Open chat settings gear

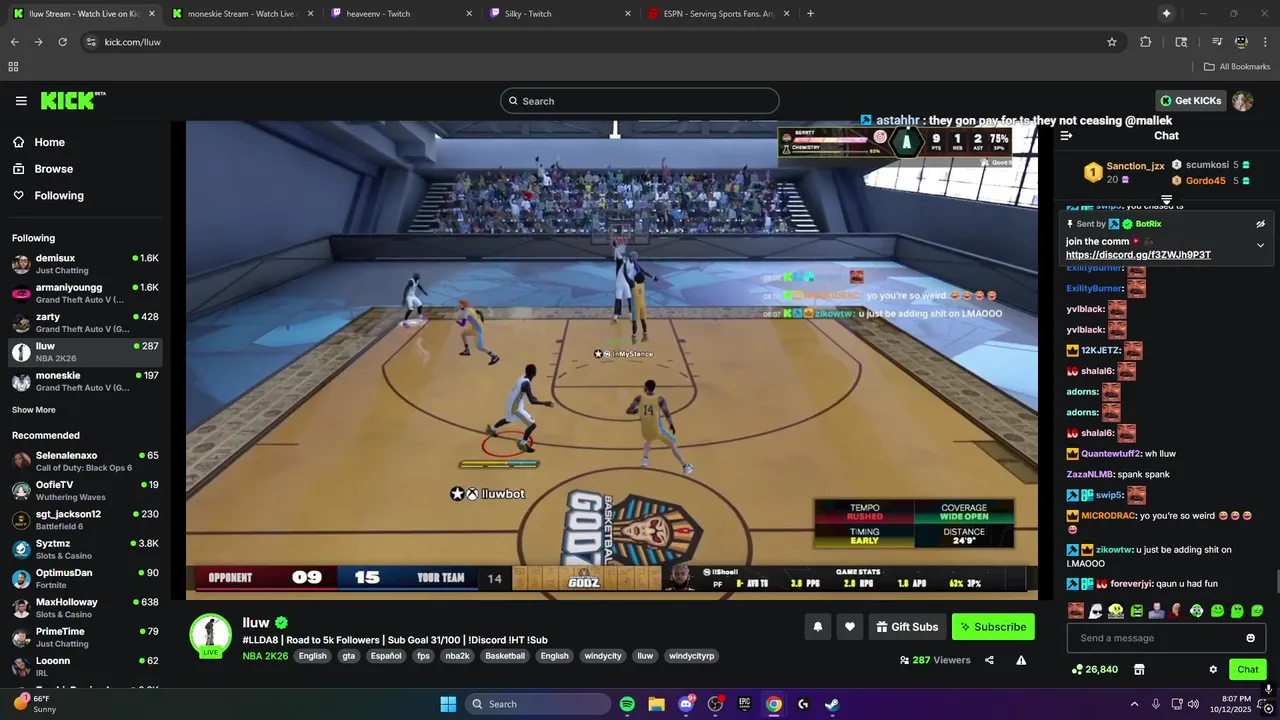[x=1213, y=669]
